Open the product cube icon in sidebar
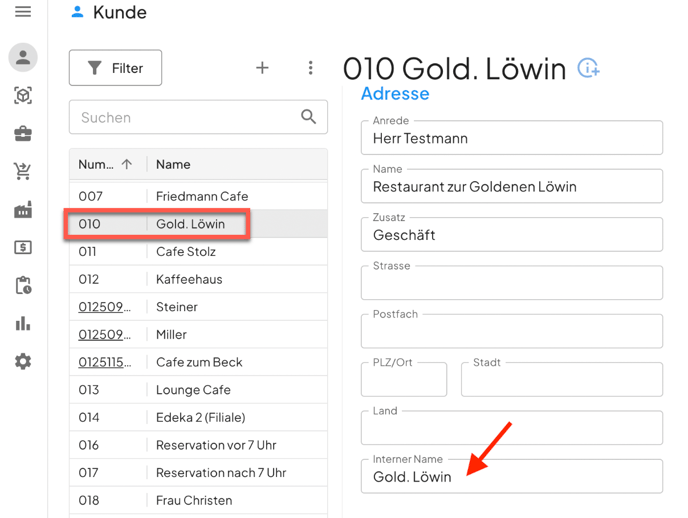The height and width of the screenshot is (518, 688). (23, 95)
